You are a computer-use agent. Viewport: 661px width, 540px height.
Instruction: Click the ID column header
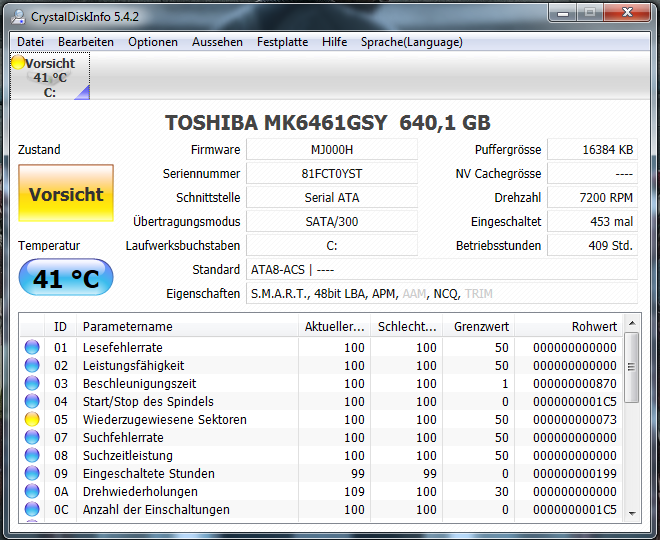[x=60, y=327]
